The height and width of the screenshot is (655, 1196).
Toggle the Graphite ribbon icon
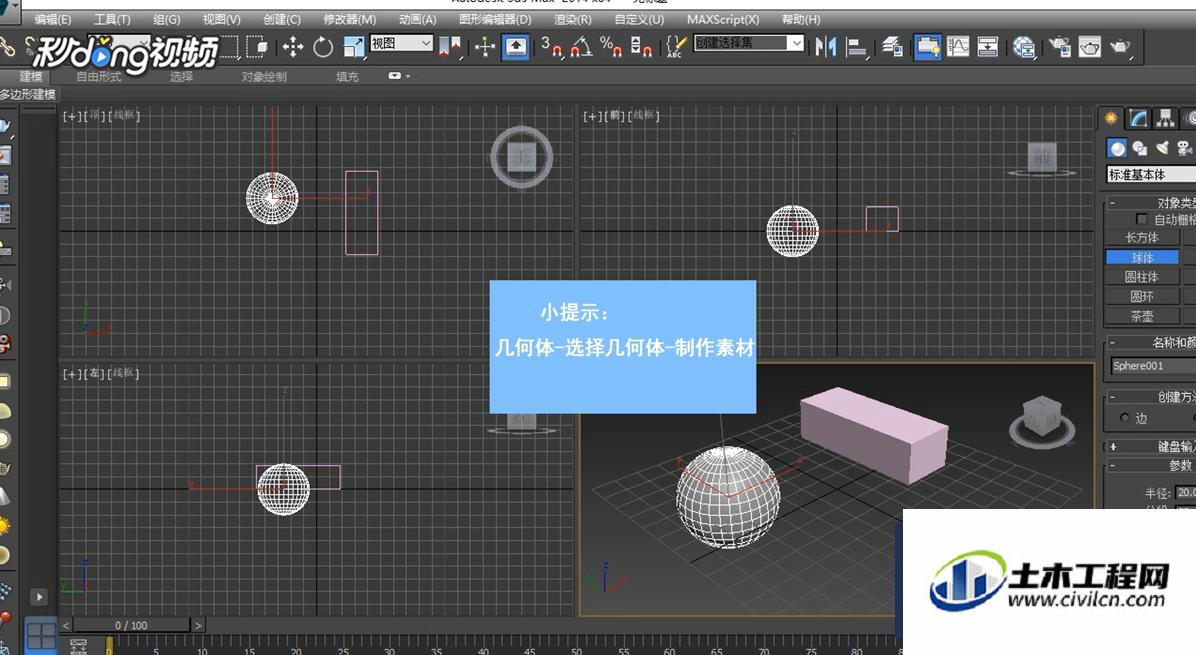pyautogui.click(x=928, y=47)
